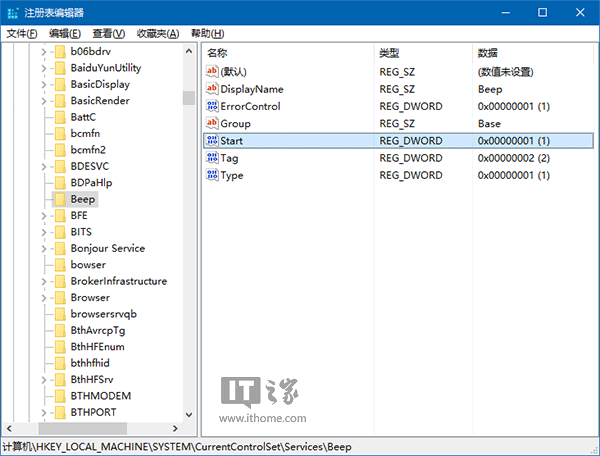Click the Type DWORD value icon

point(212,175)
